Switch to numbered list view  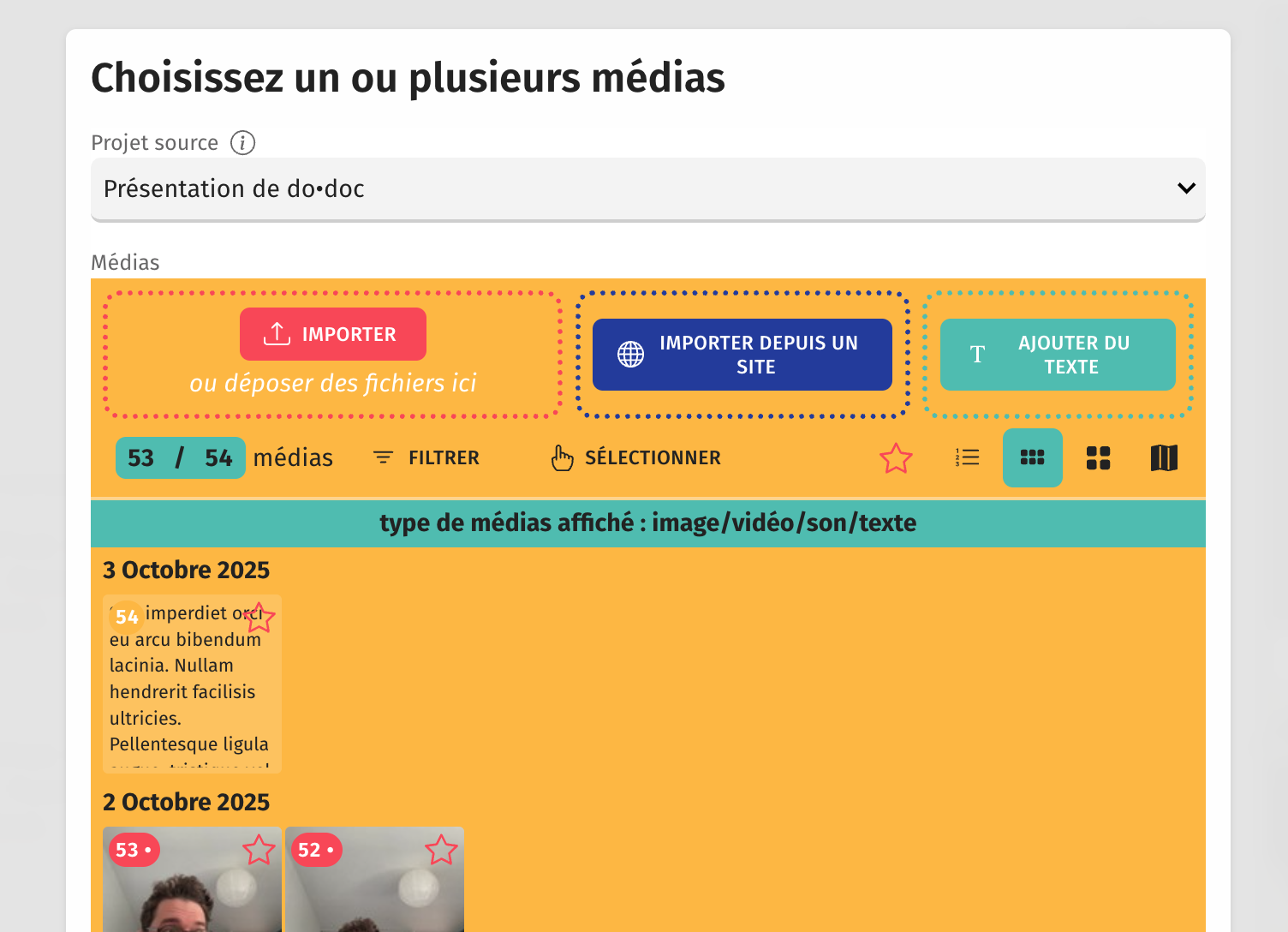pyautogui.click(x=967, y=458)
